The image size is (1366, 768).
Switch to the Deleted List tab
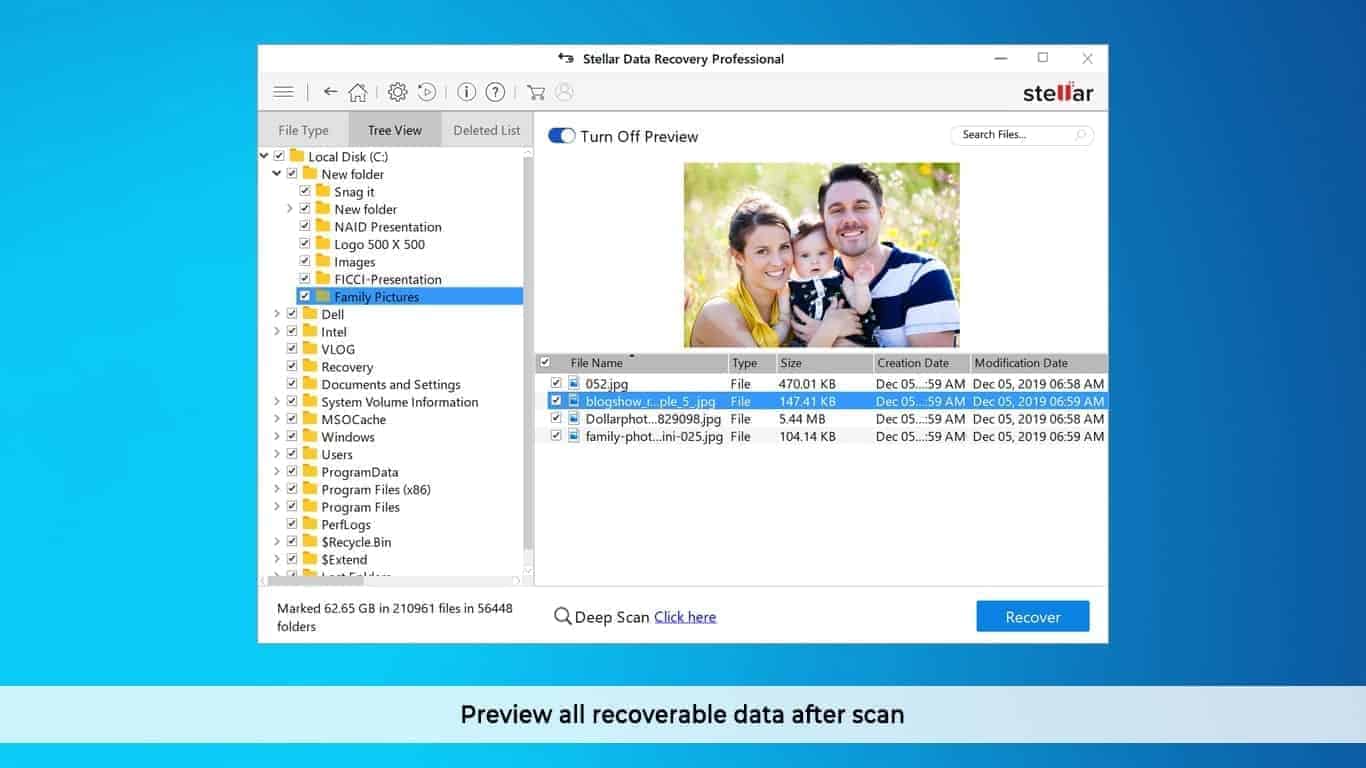point(487,129)
